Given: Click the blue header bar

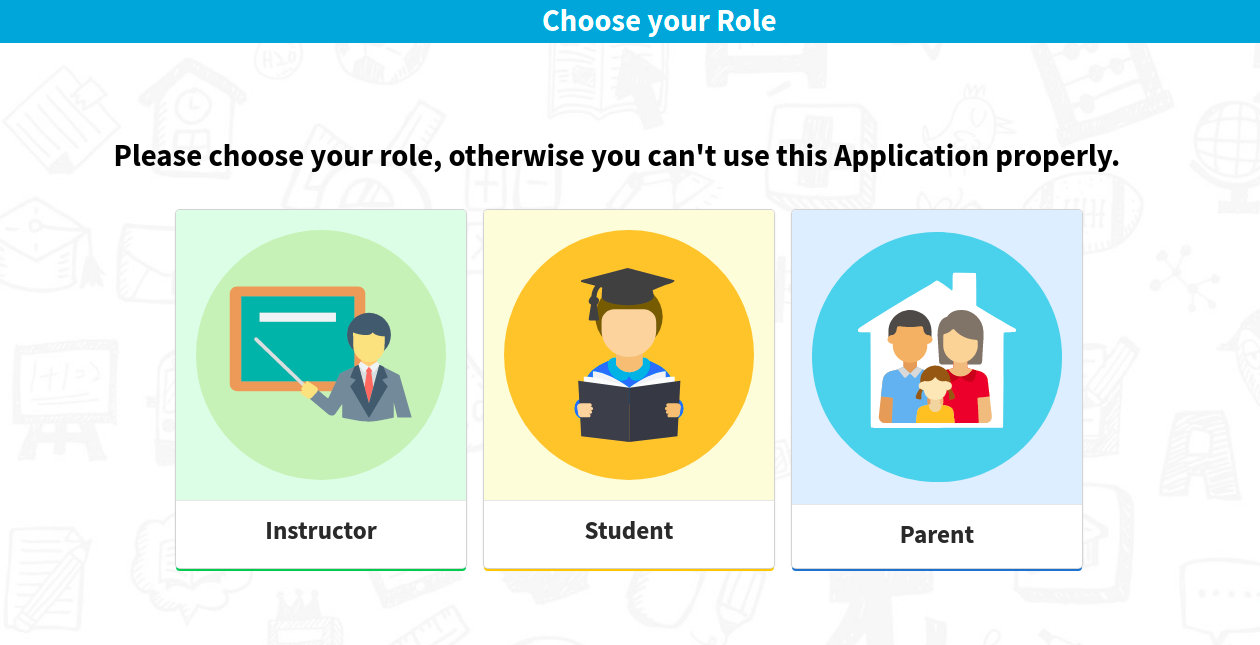Looking at the screenshot, I should pyautogui.click(x=630, y=21).
